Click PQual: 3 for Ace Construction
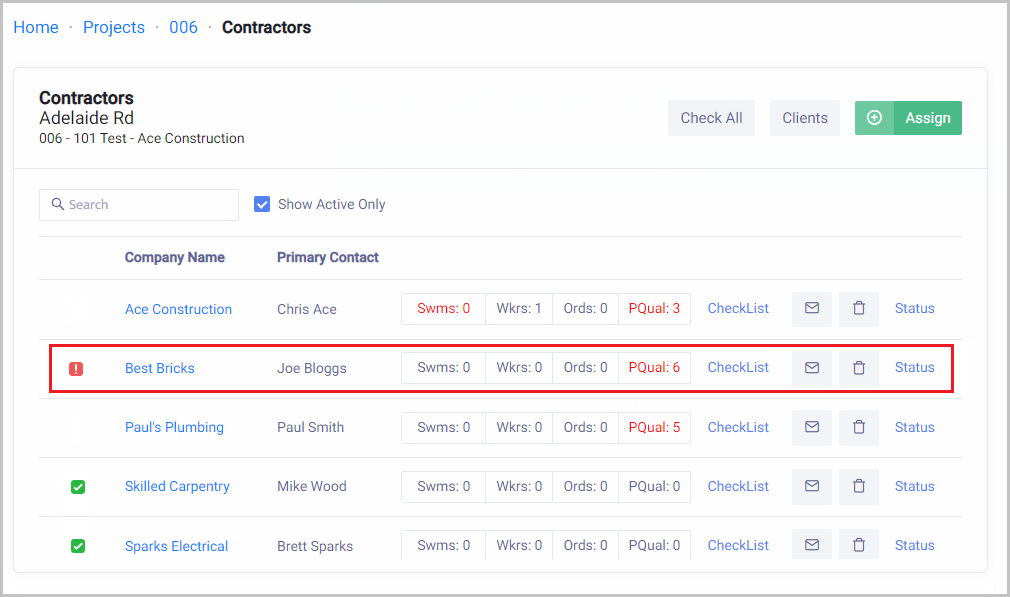 tap(654, 309)
